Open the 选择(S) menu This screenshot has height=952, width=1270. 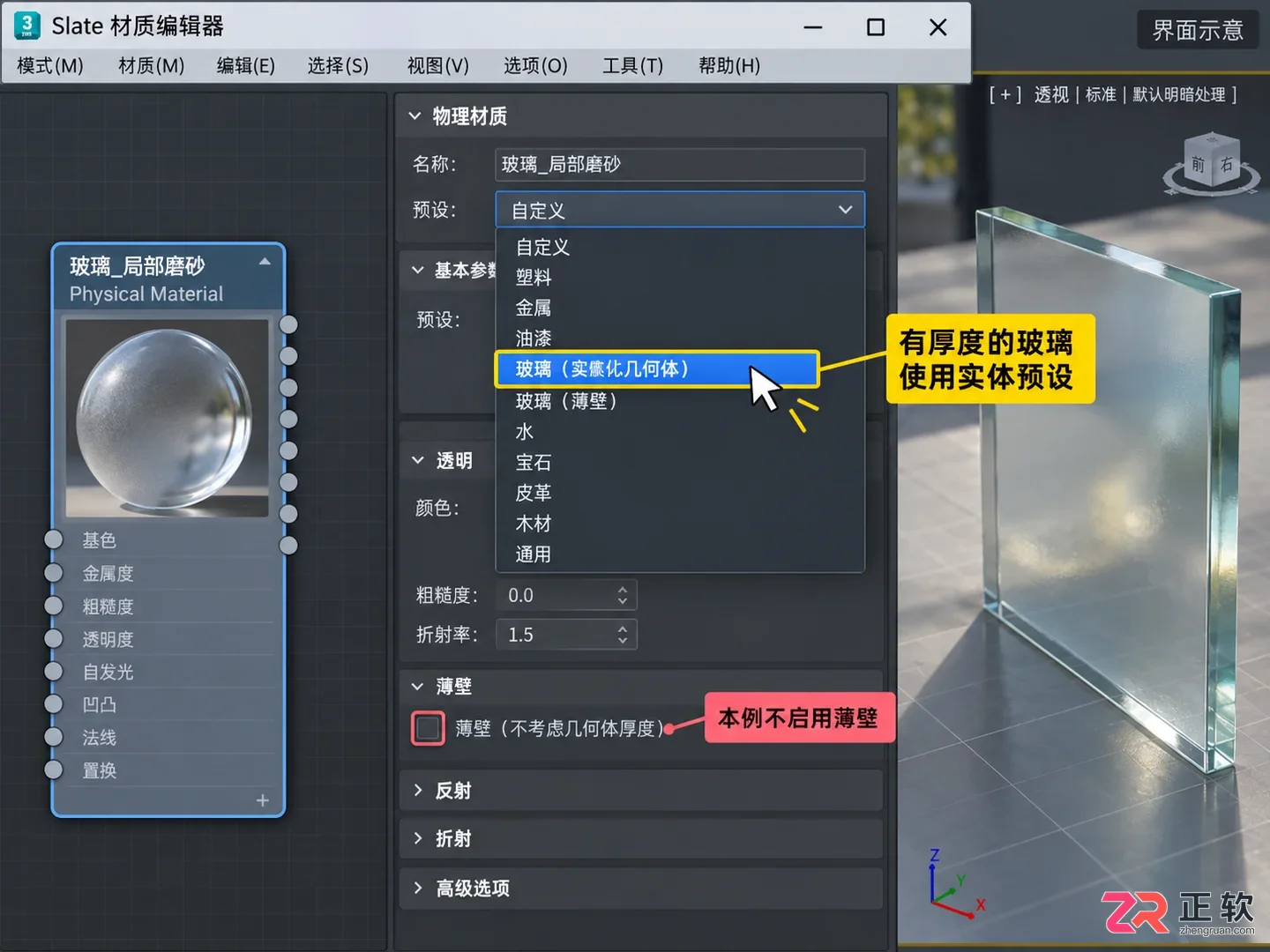[x=338, y=66]
